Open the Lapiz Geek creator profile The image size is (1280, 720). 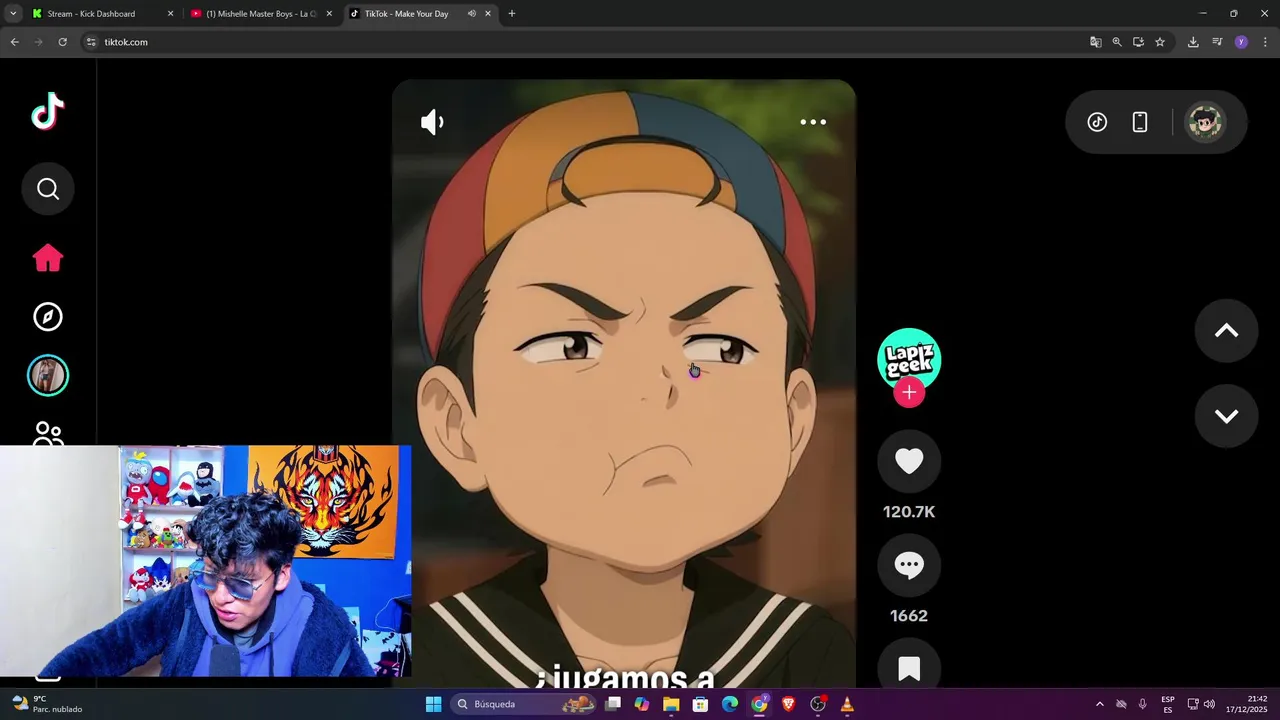click(909, 358)
